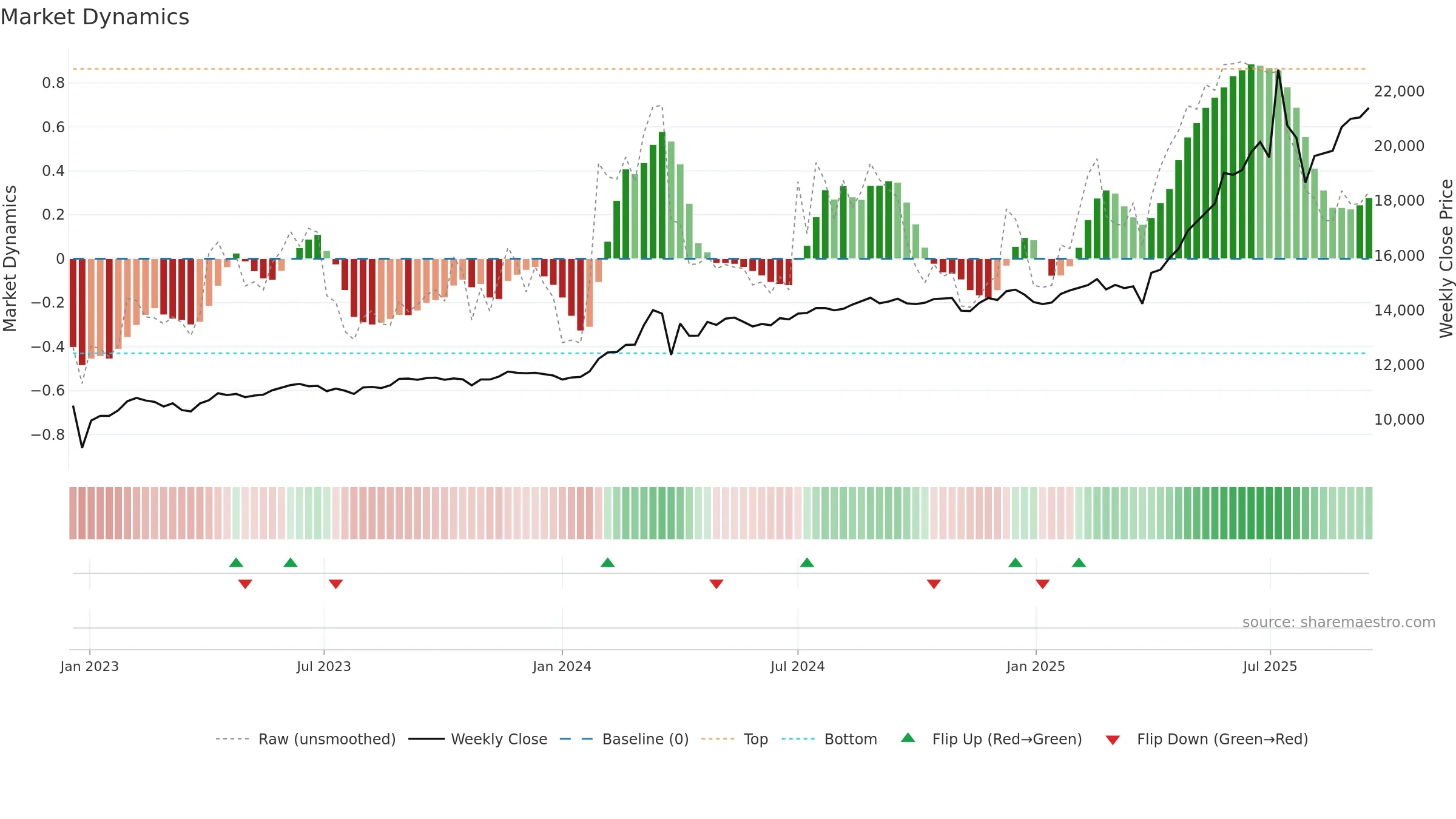Toggle the Top legend entry
This screenshot has height=819, width=1456.
[734, 739]
